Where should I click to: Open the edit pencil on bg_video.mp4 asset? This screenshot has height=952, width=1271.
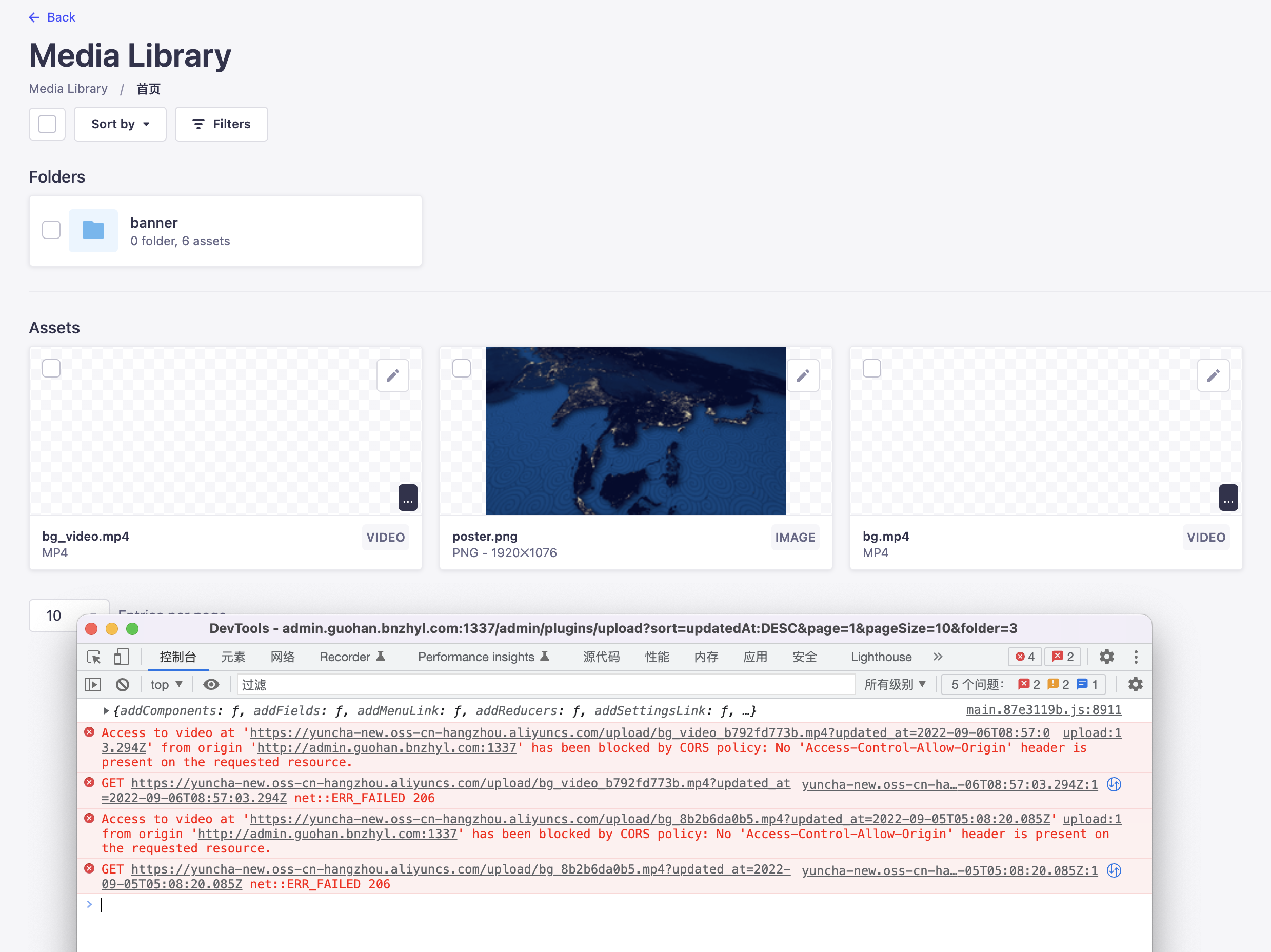pyautogui.click(x=393, y=376)
